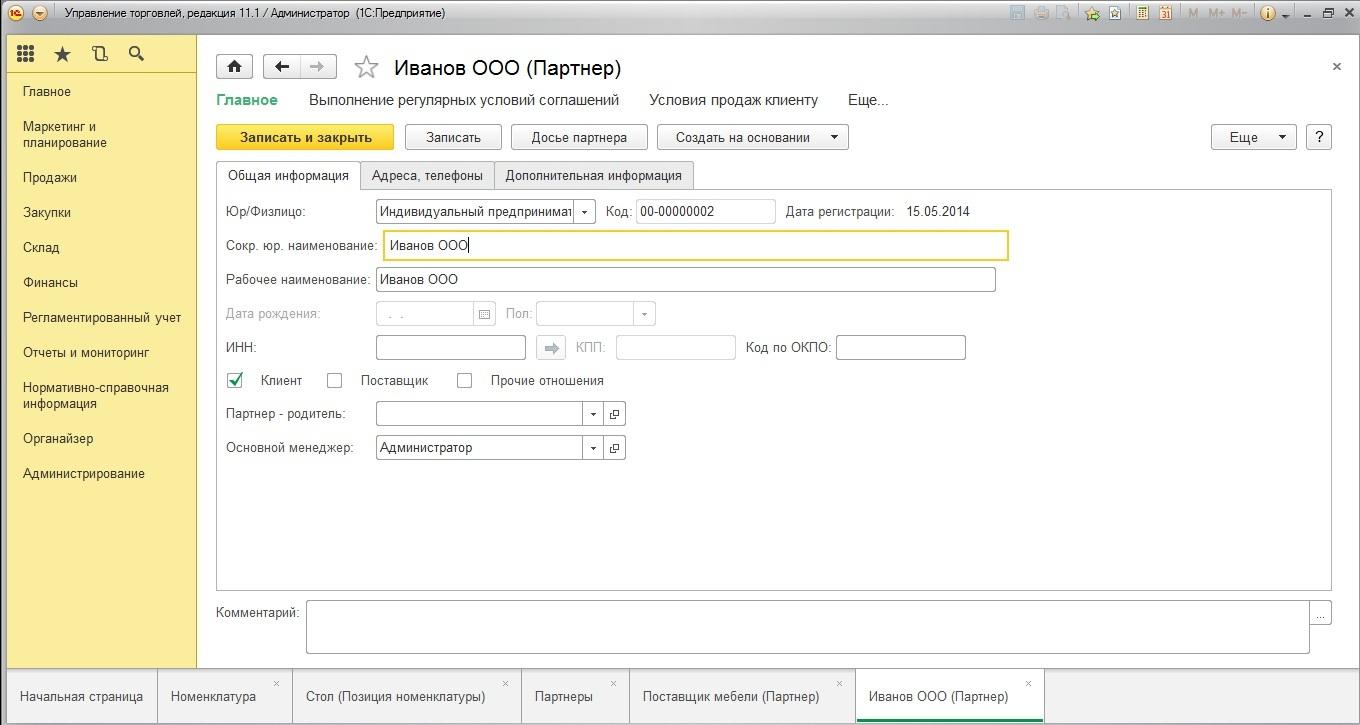Click the Сокр. юр. наименование field

click(696, 245)
